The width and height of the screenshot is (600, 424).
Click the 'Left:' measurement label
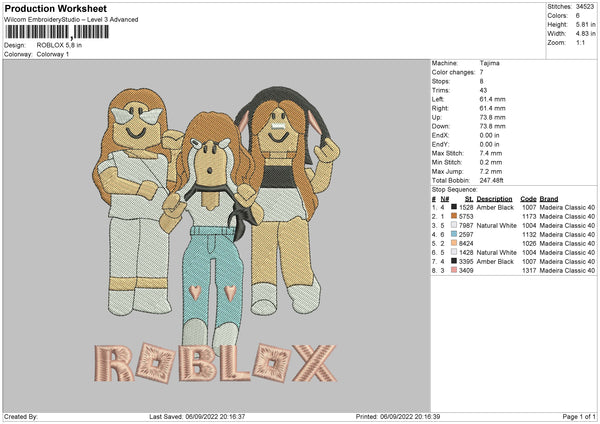(x=438, y=99)
